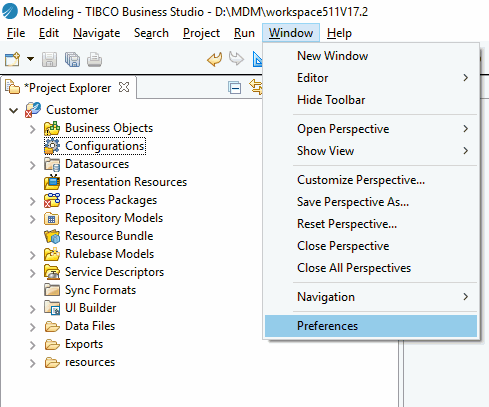Close the open Window menu
Viewport: 489px width, 407px height.
point(291,33)
